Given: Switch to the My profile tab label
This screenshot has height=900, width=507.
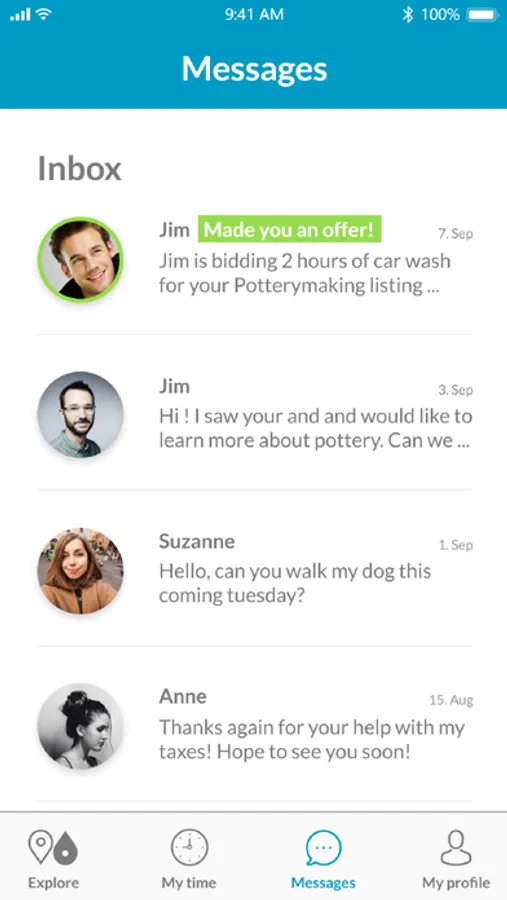Looking at the screenshot, I should click(x=456, y=883).
